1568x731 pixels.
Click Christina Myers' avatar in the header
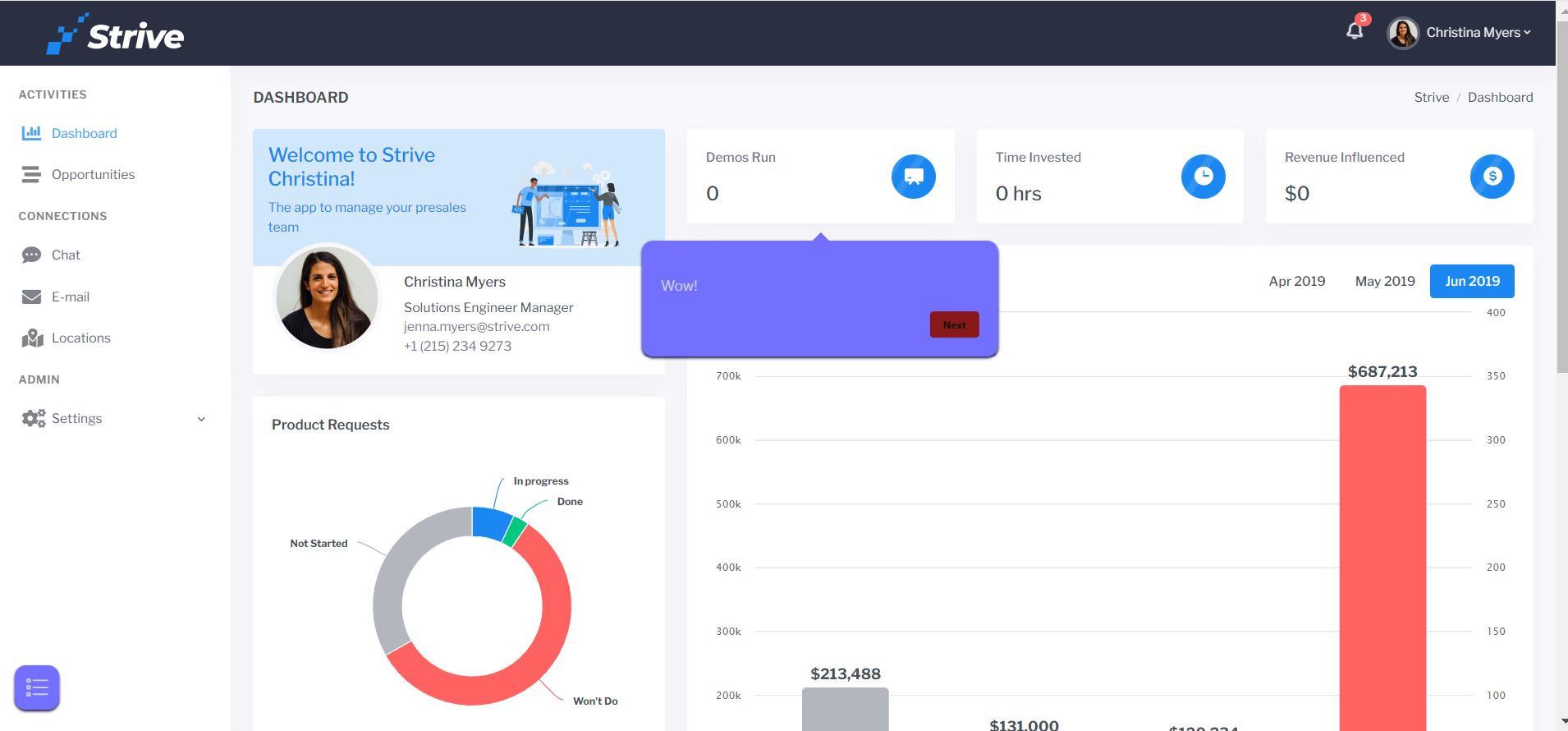(1403, 33)
